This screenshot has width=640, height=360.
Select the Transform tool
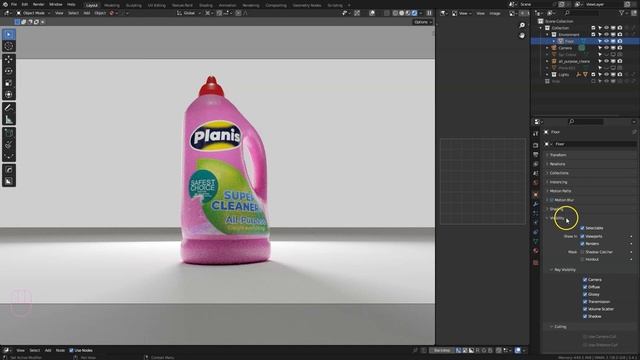(9, 95)
